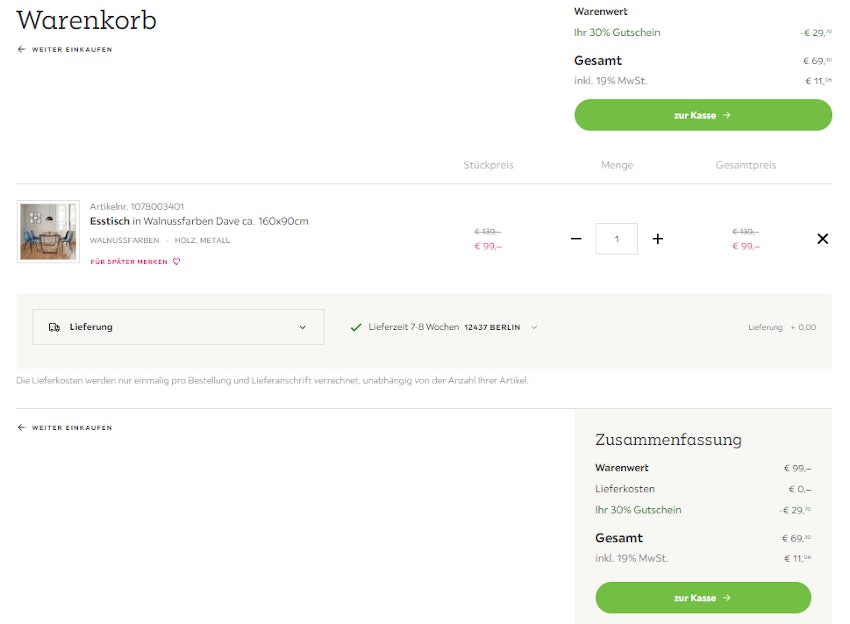Click the back arrow beside top 'Weiter einkaufen'
This screenshot has height=624, width=850.
click(x=22, y=49)
